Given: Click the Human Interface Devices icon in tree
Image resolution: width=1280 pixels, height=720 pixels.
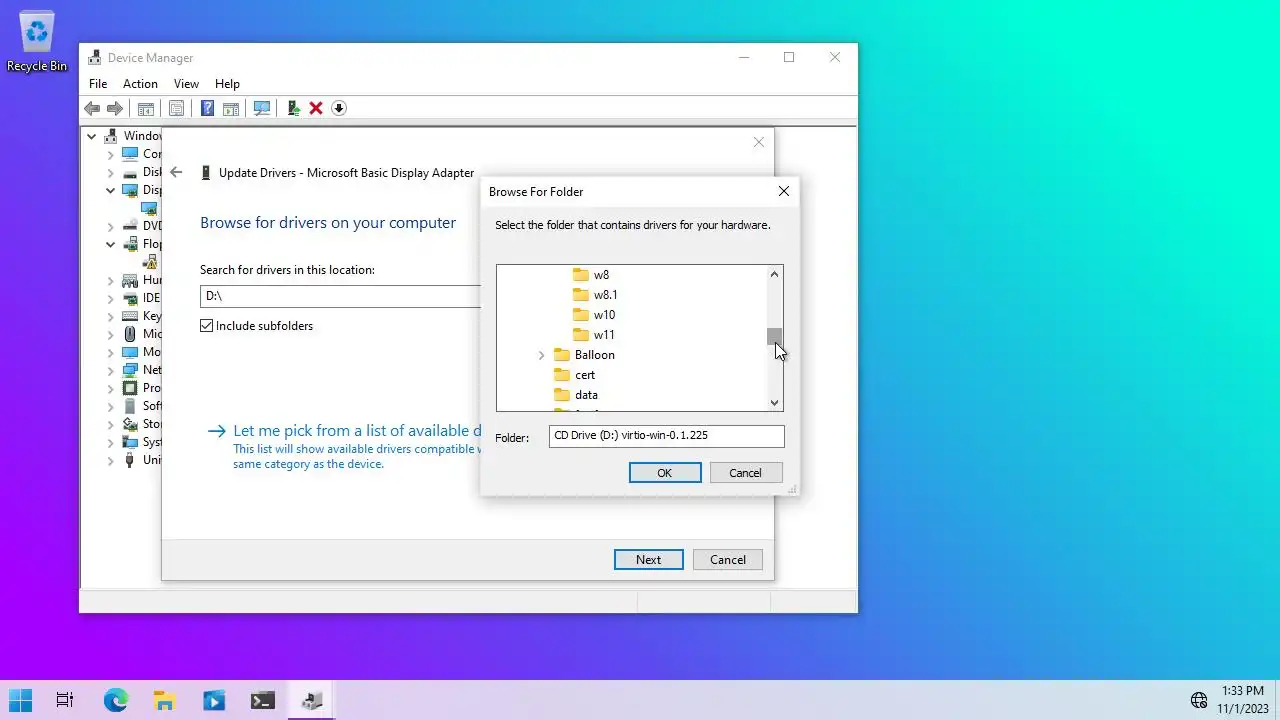Looking at the screenshot, I should pos(130,280).
